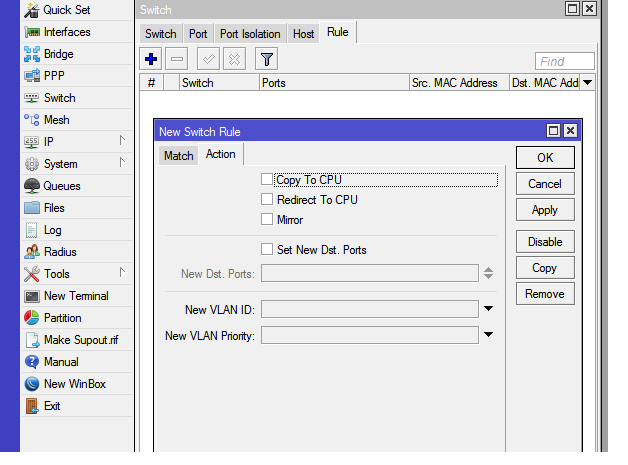Open the column selector dropdown arrow
628x465 pixels.
pos(588,83)
